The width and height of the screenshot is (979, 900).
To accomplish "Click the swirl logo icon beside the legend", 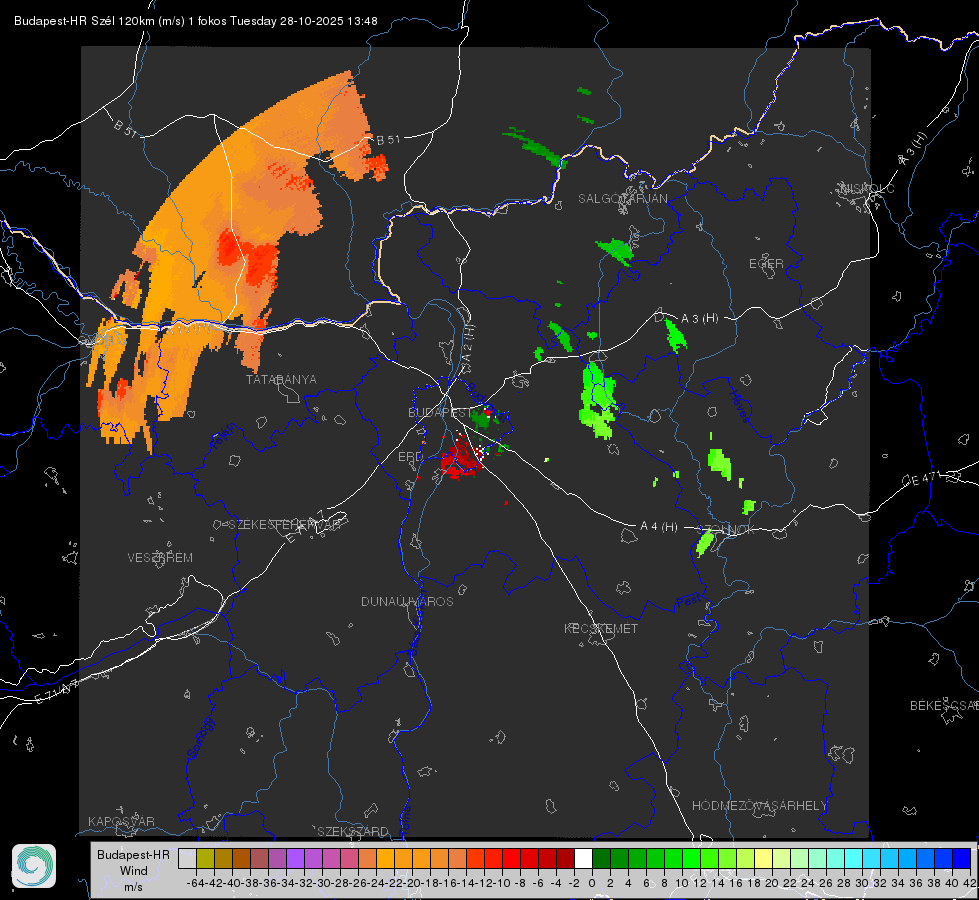I will (34, 866).
